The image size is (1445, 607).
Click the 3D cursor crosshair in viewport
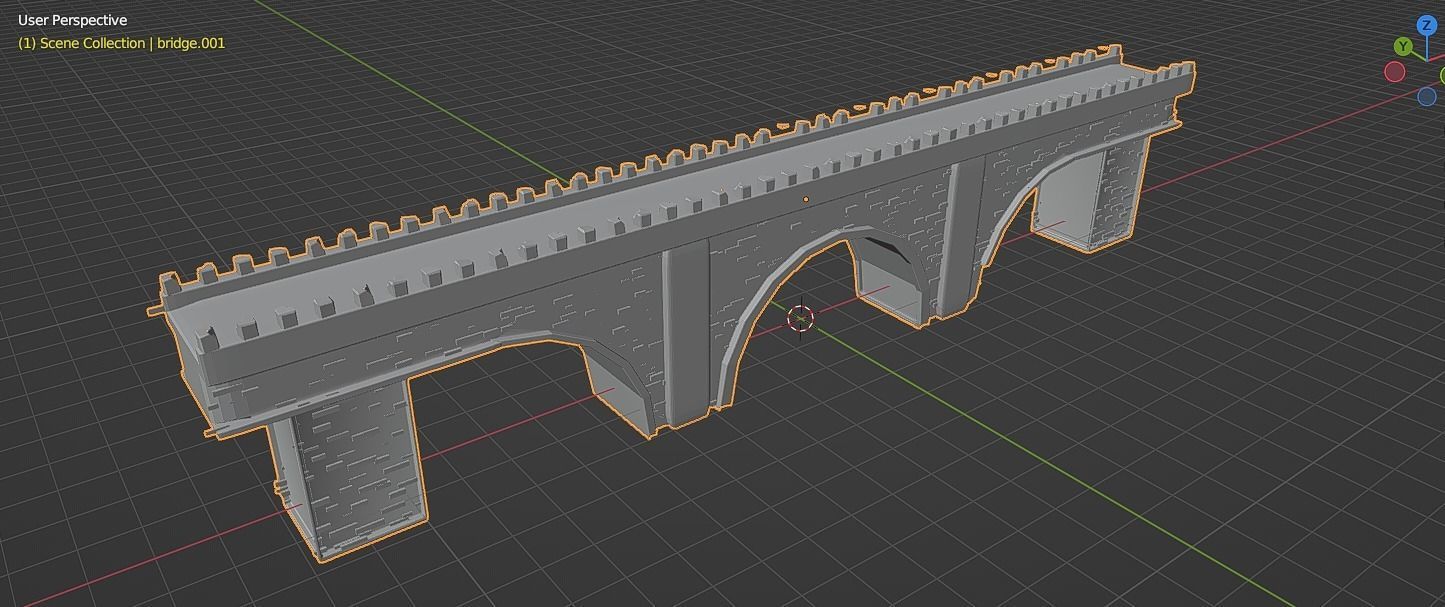click(x=801, y=319)
